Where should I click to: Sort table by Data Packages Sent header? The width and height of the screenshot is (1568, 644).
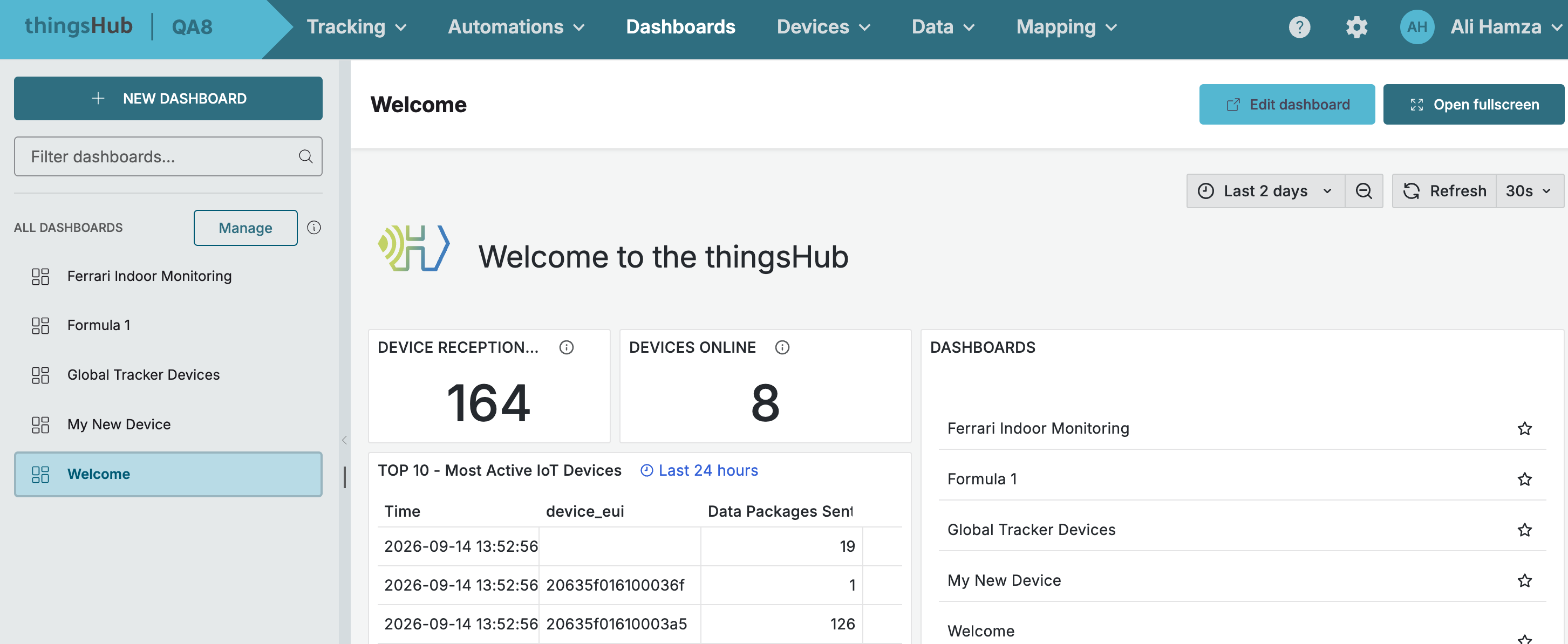(x=780, y=511)
